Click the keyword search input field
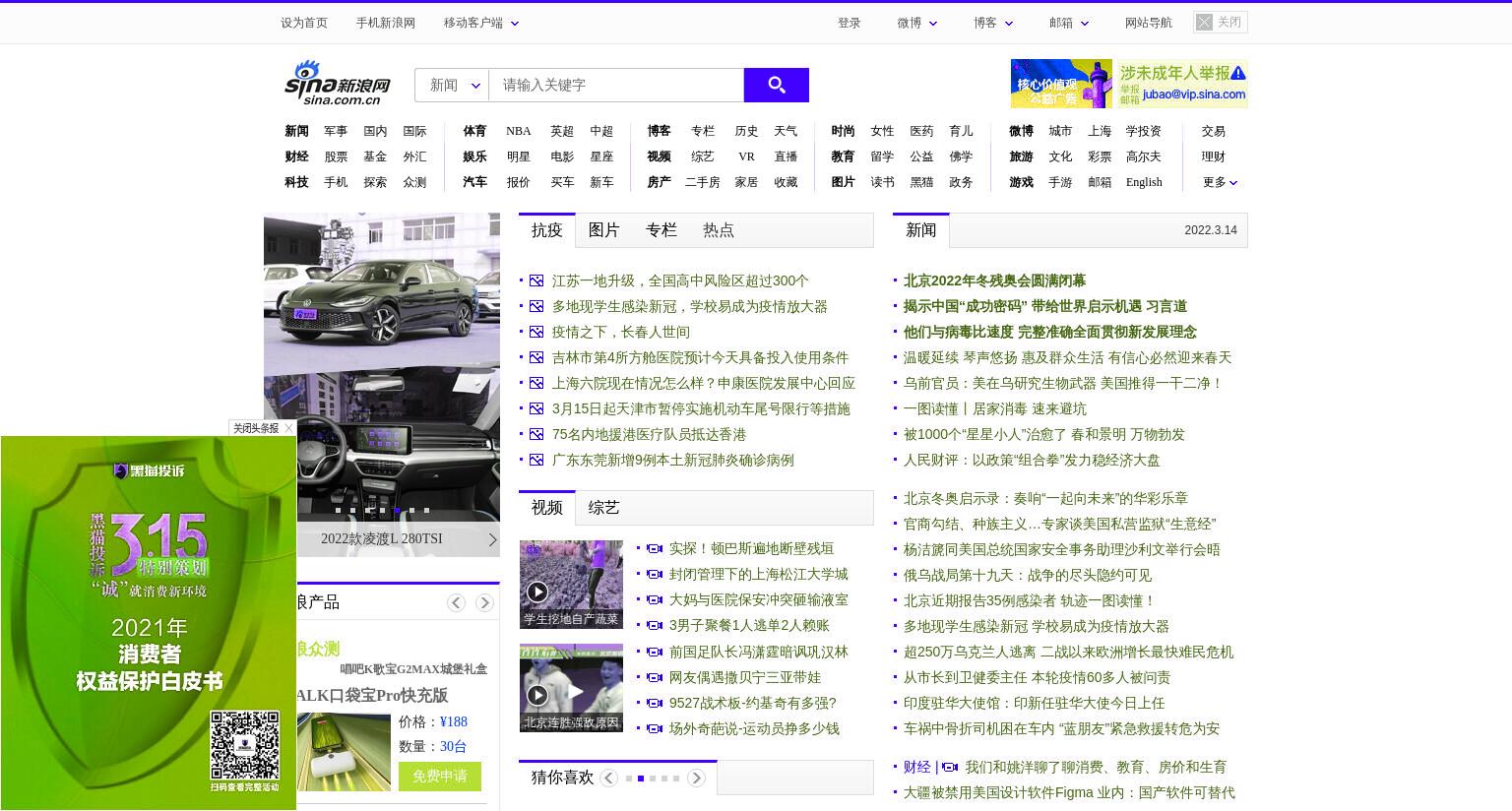1512x811 pixels. coord(616,85)
